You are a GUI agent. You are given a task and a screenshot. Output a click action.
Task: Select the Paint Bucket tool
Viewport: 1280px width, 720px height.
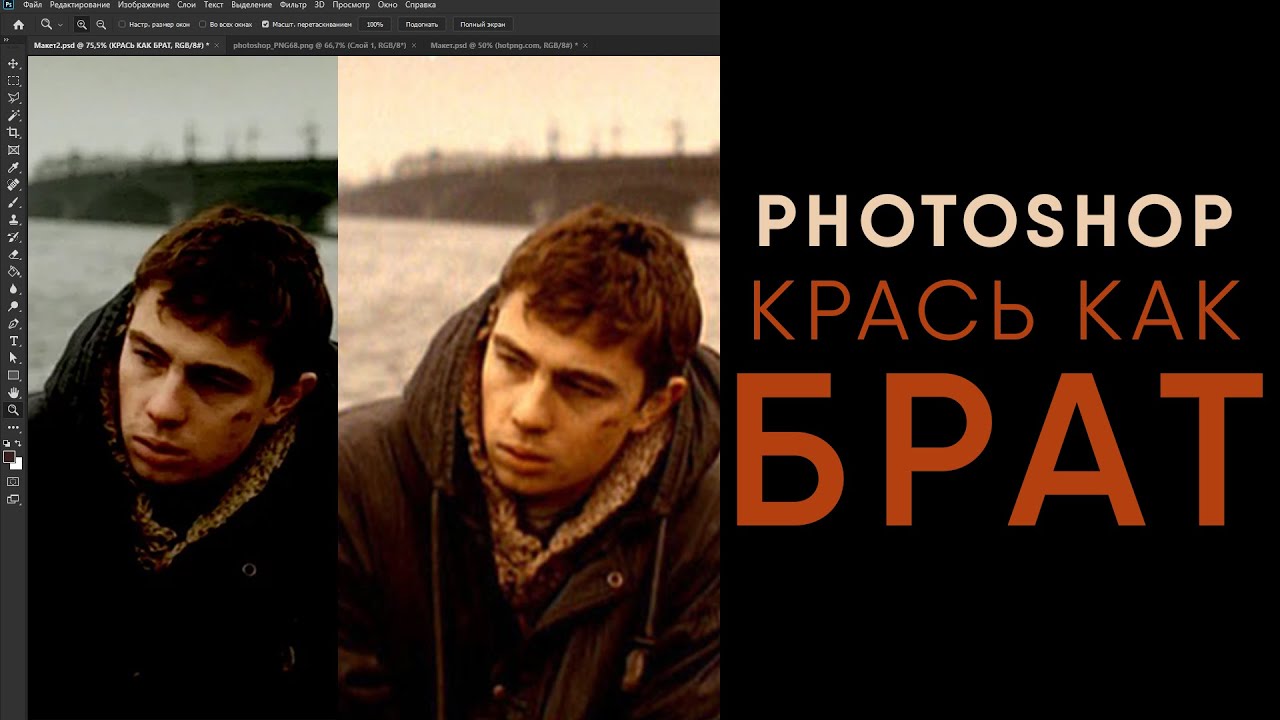[x=13, y=271]
